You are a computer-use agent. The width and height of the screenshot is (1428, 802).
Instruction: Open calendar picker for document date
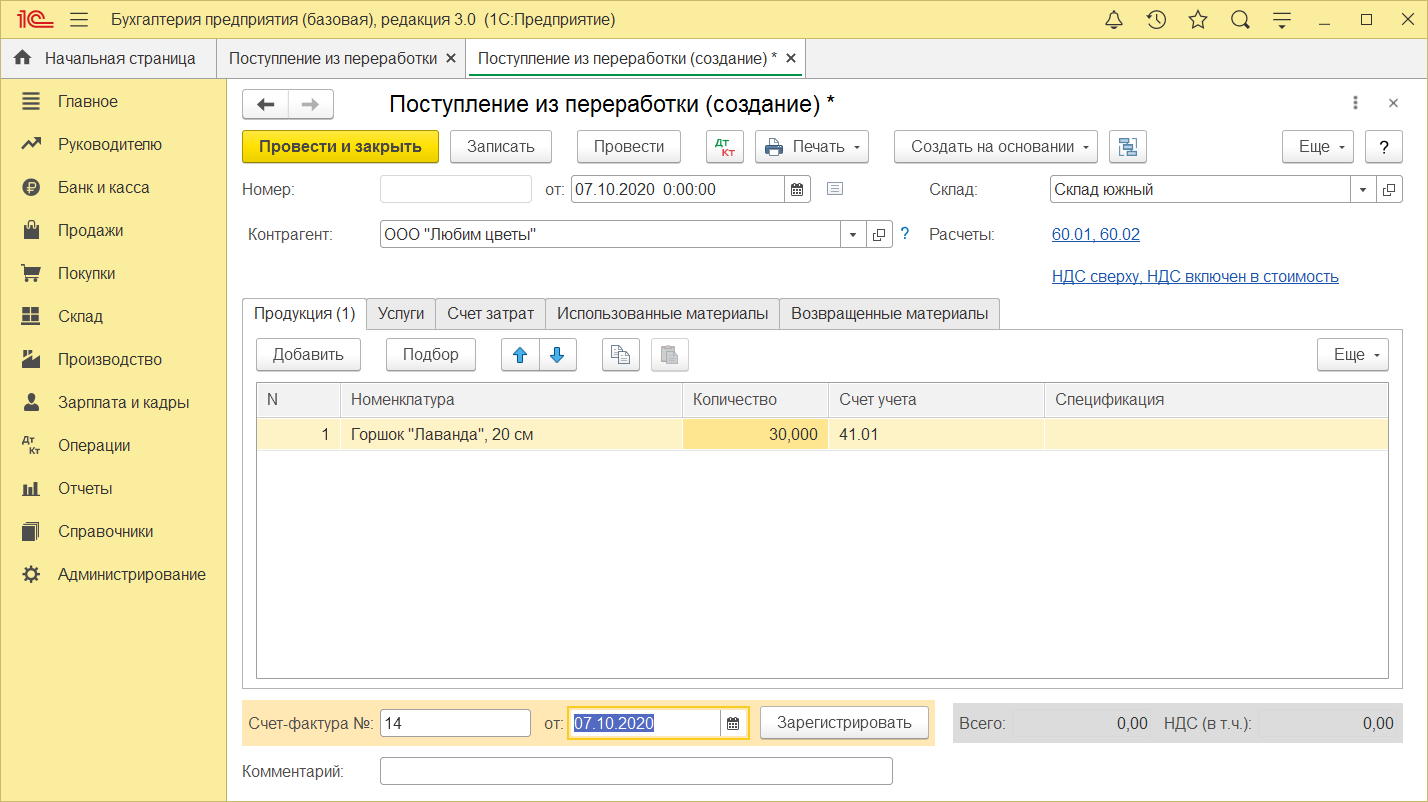[x=797, y=189]
